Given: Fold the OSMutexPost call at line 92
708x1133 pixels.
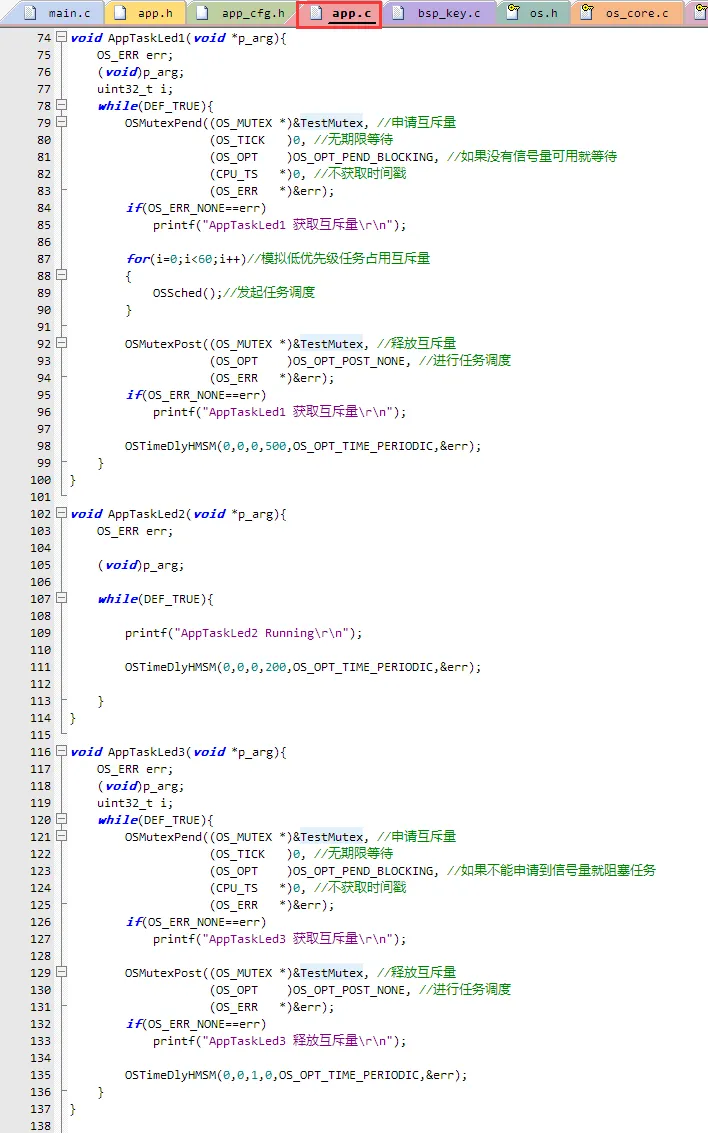Looking at the screenshot, I should tap(62, 344).
